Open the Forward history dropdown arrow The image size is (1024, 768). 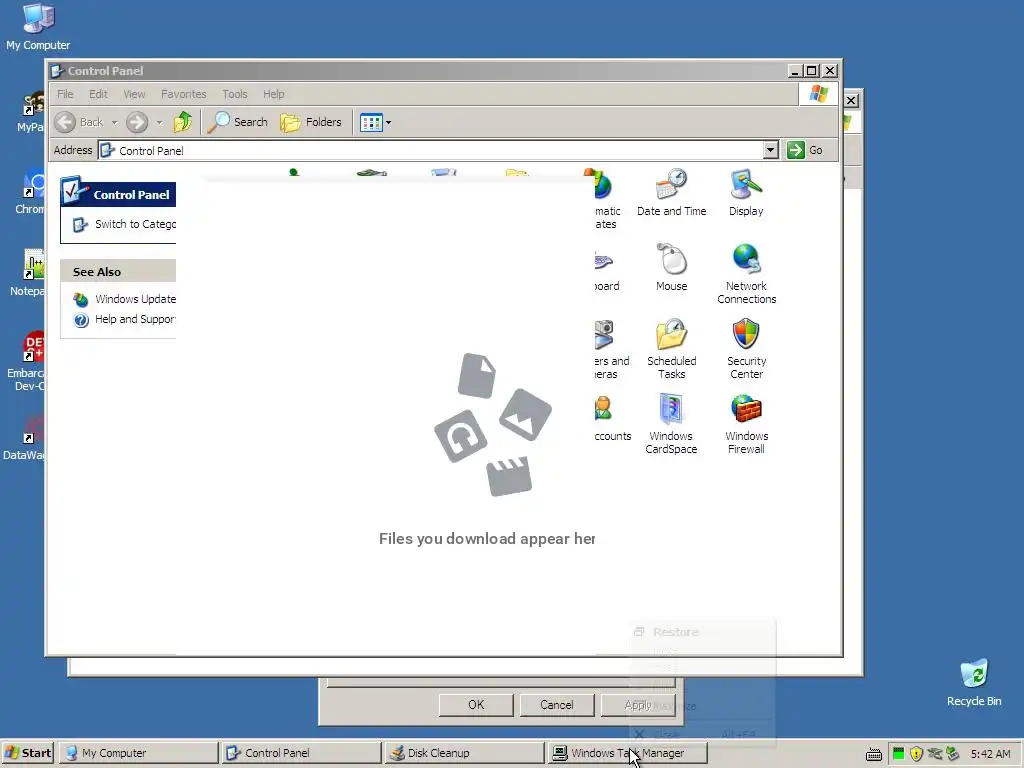tap(159, 122)
